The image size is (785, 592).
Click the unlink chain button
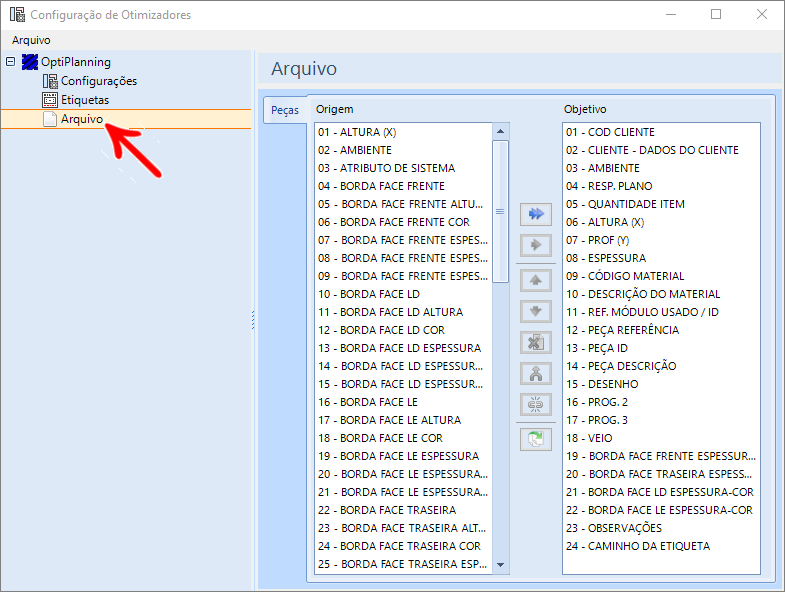tap(536, 405)
